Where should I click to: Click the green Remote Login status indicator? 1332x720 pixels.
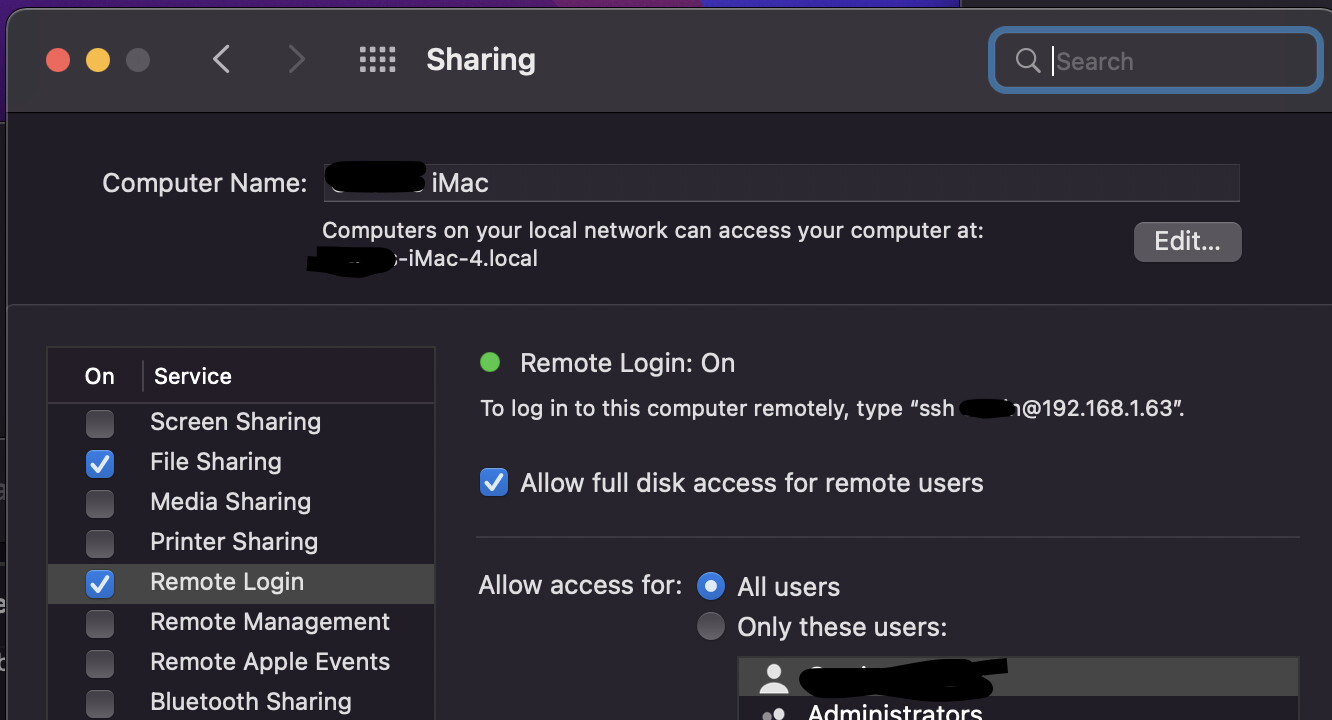[490, 362]
